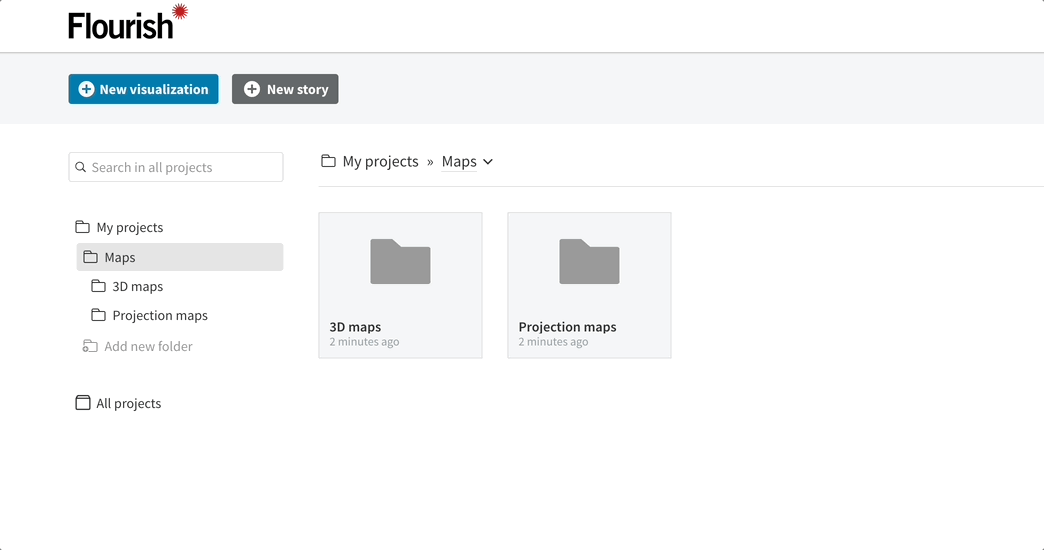Open the Projection maps folder card
1044x550 pixels.
click(x=589, y=285)
